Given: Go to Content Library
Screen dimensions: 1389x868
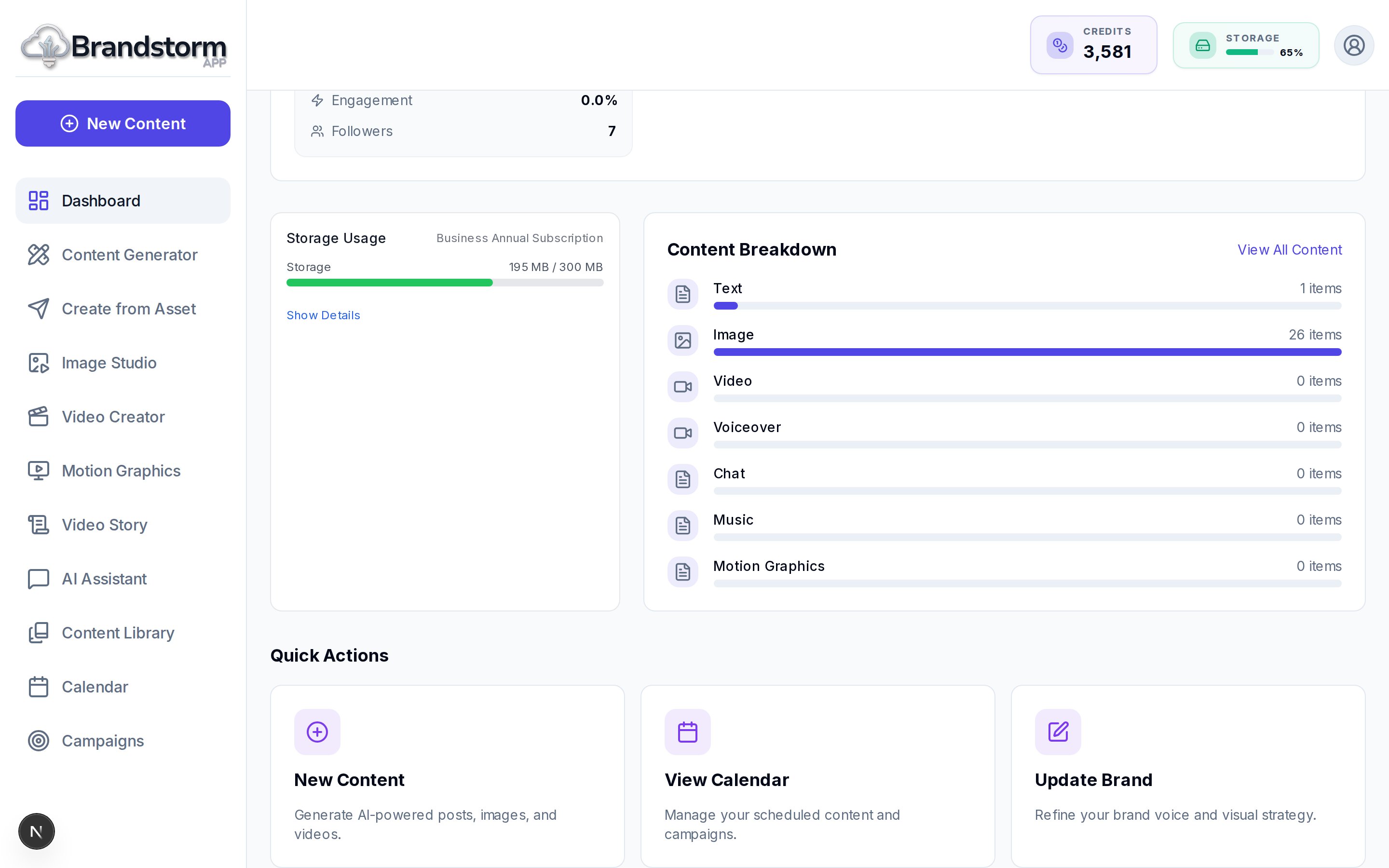Looking at the screenshot, I should pos(123,633).
